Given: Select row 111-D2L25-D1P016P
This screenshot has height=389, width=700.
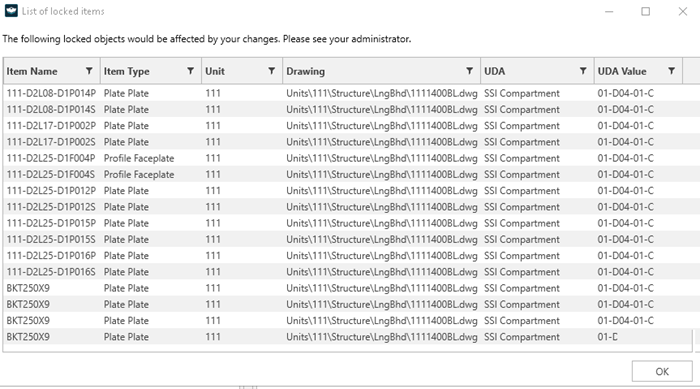Looking at the screenshot, I should tap(348, 256).
